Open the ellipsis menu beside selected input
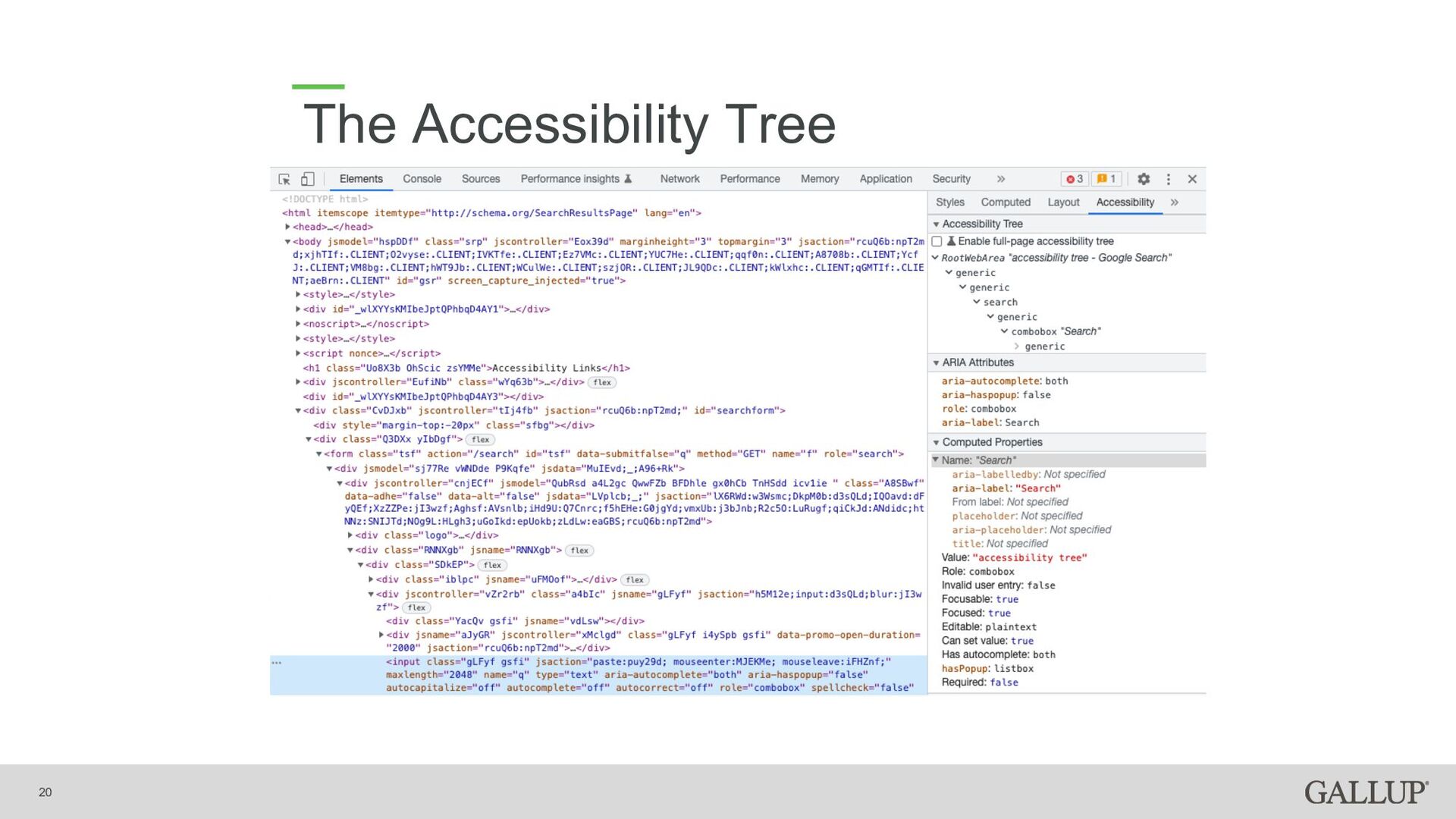1456x819 pixels. pos(277,662)
